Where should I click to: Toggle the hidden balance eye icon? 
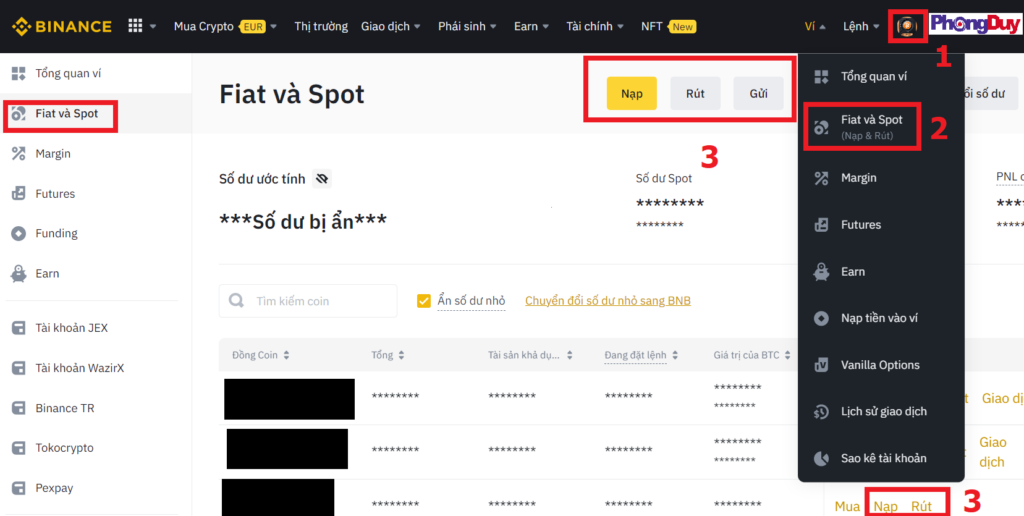(x=321, y=179)
